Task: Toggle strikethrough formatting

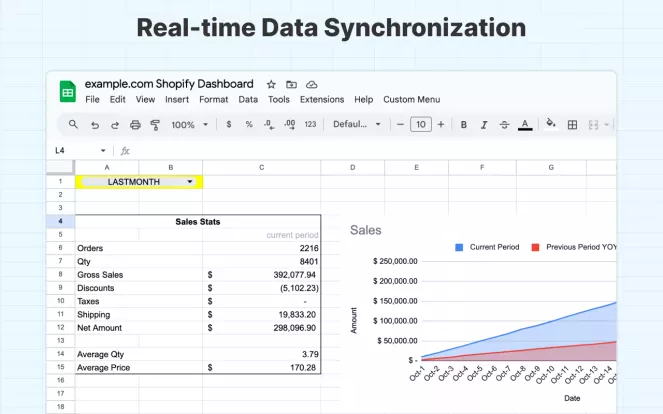Action: pos(504,125)
